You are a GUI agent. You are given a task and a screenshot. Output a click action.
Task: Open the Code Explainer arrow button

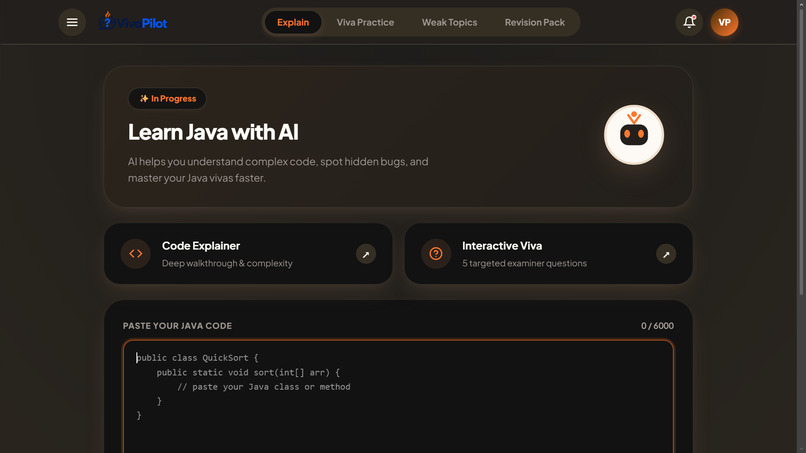pos(366,254)
